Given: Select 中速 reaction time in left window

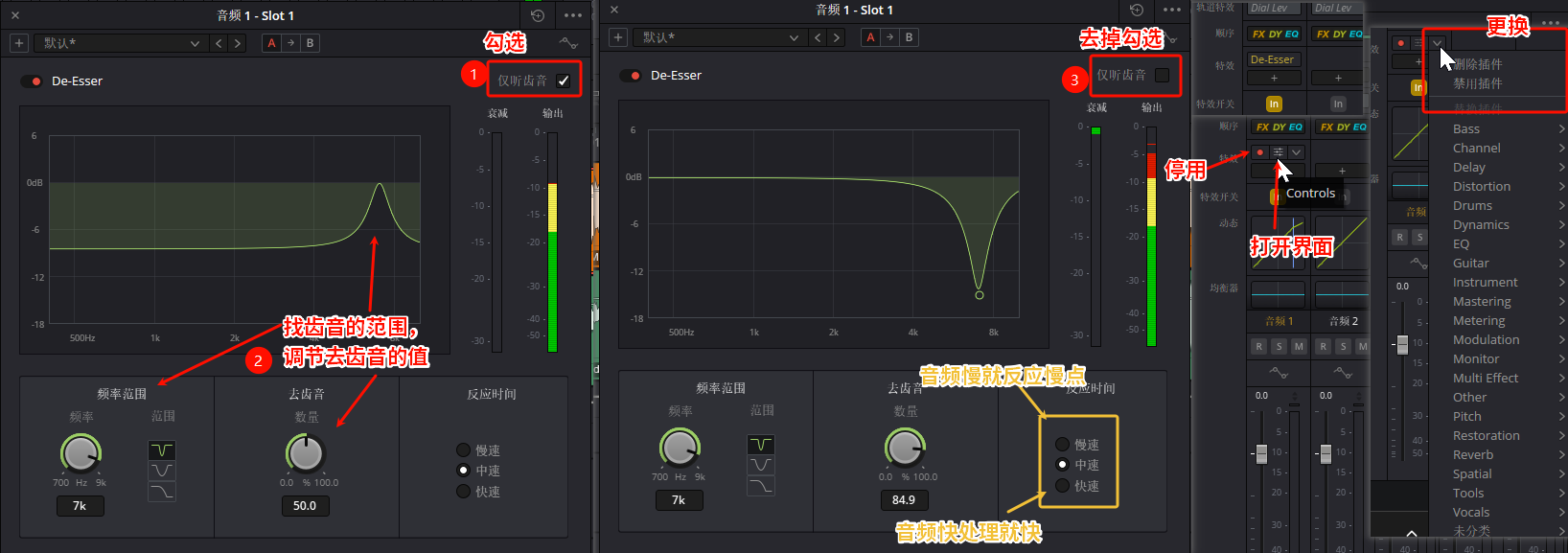Looking at the screenshot, I should [463, 471].
